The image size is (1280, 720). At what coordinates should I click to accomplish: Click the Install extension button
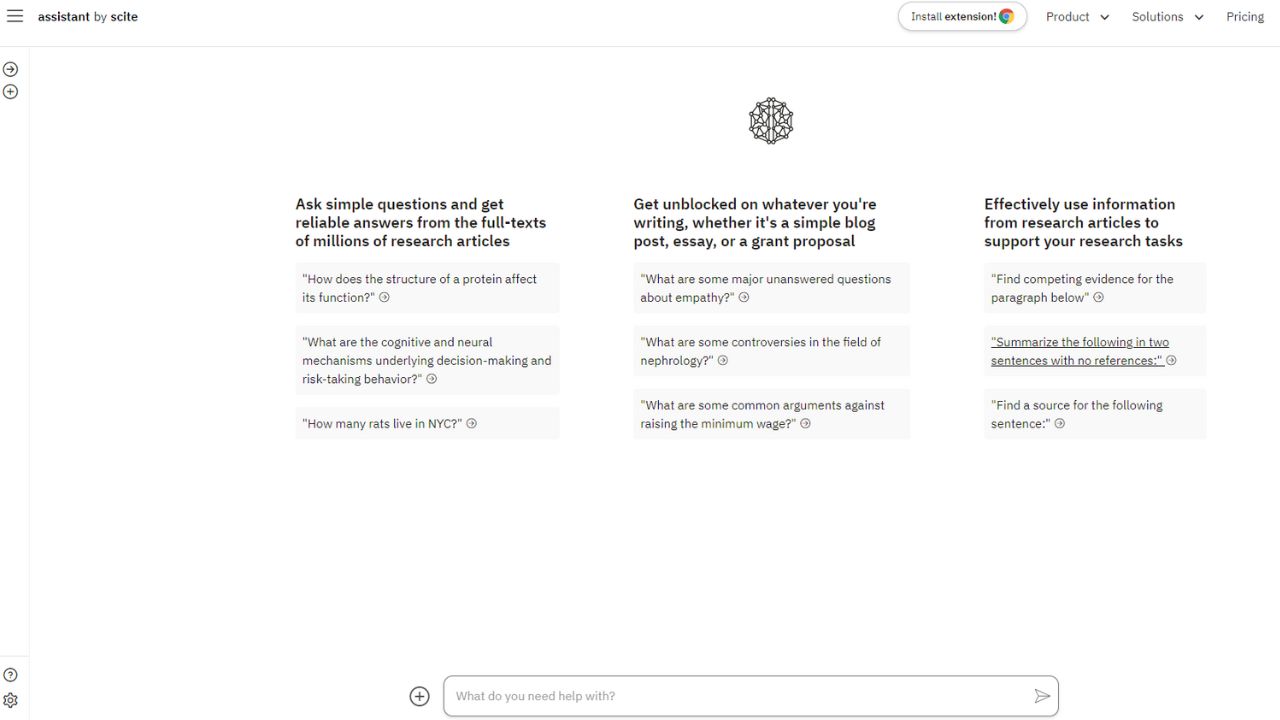click(x=962, y=17)
